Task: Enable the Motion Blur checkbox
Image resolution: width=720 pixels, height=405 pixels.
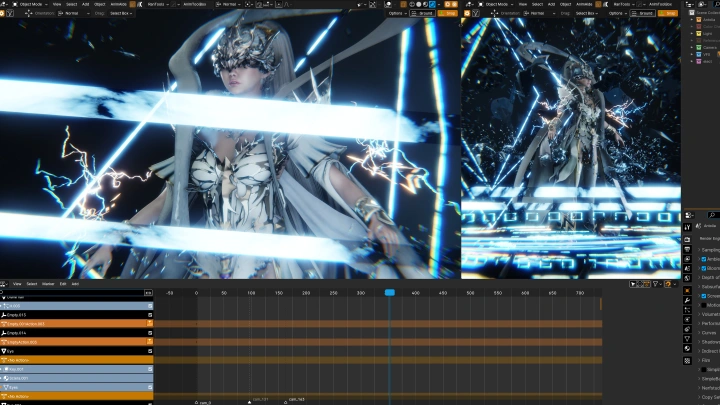Action: (x=703, y=305)
